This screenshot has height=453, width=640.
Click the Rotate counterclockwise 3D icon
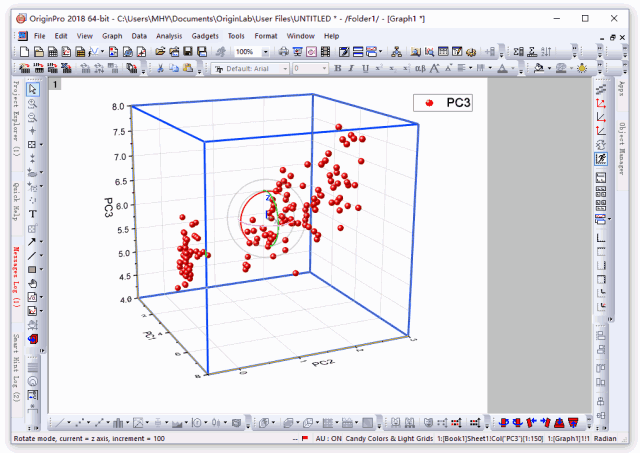tap(504, 423)
